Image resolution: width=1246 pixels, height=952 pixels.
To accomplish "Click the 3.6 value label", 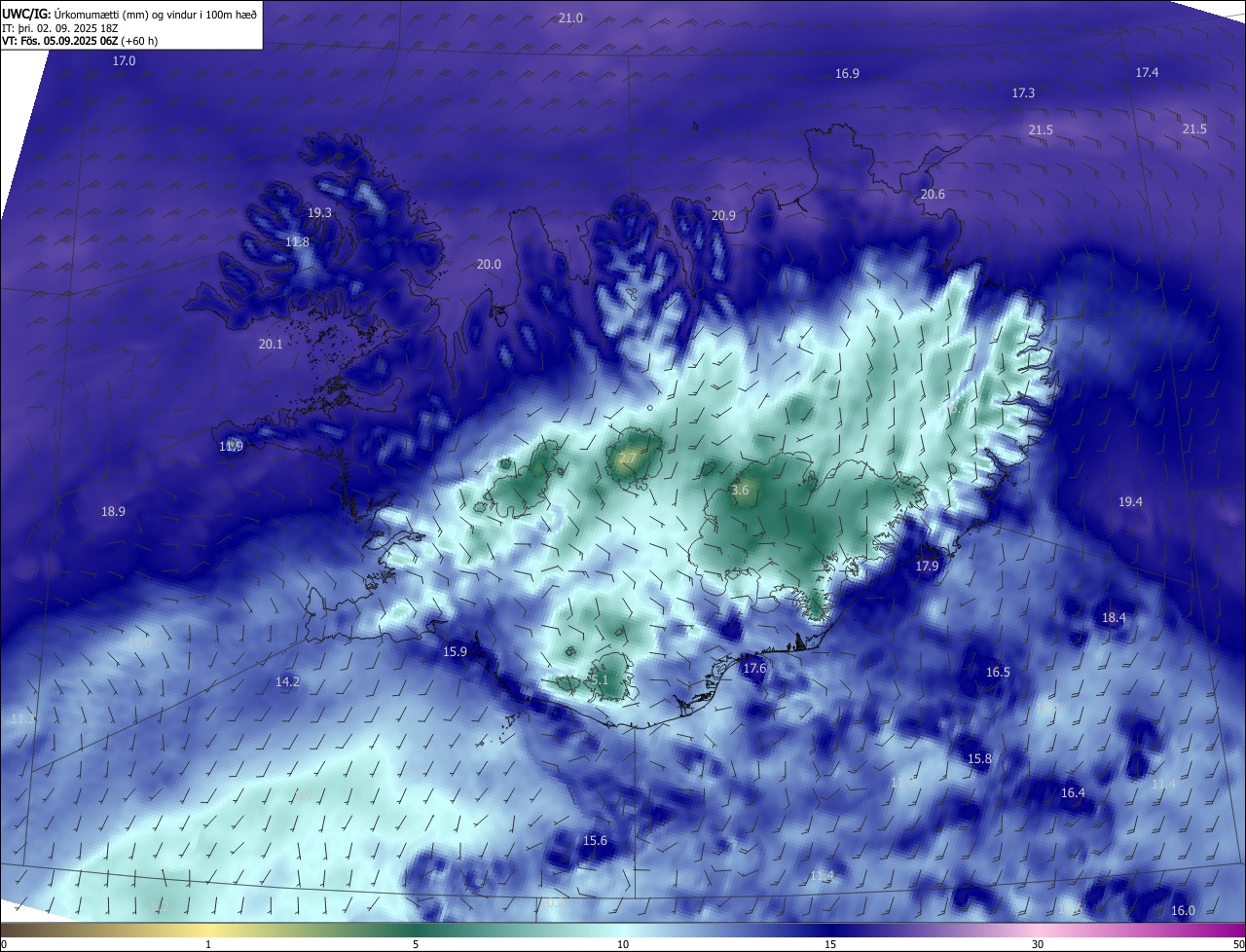I will 740,491.
